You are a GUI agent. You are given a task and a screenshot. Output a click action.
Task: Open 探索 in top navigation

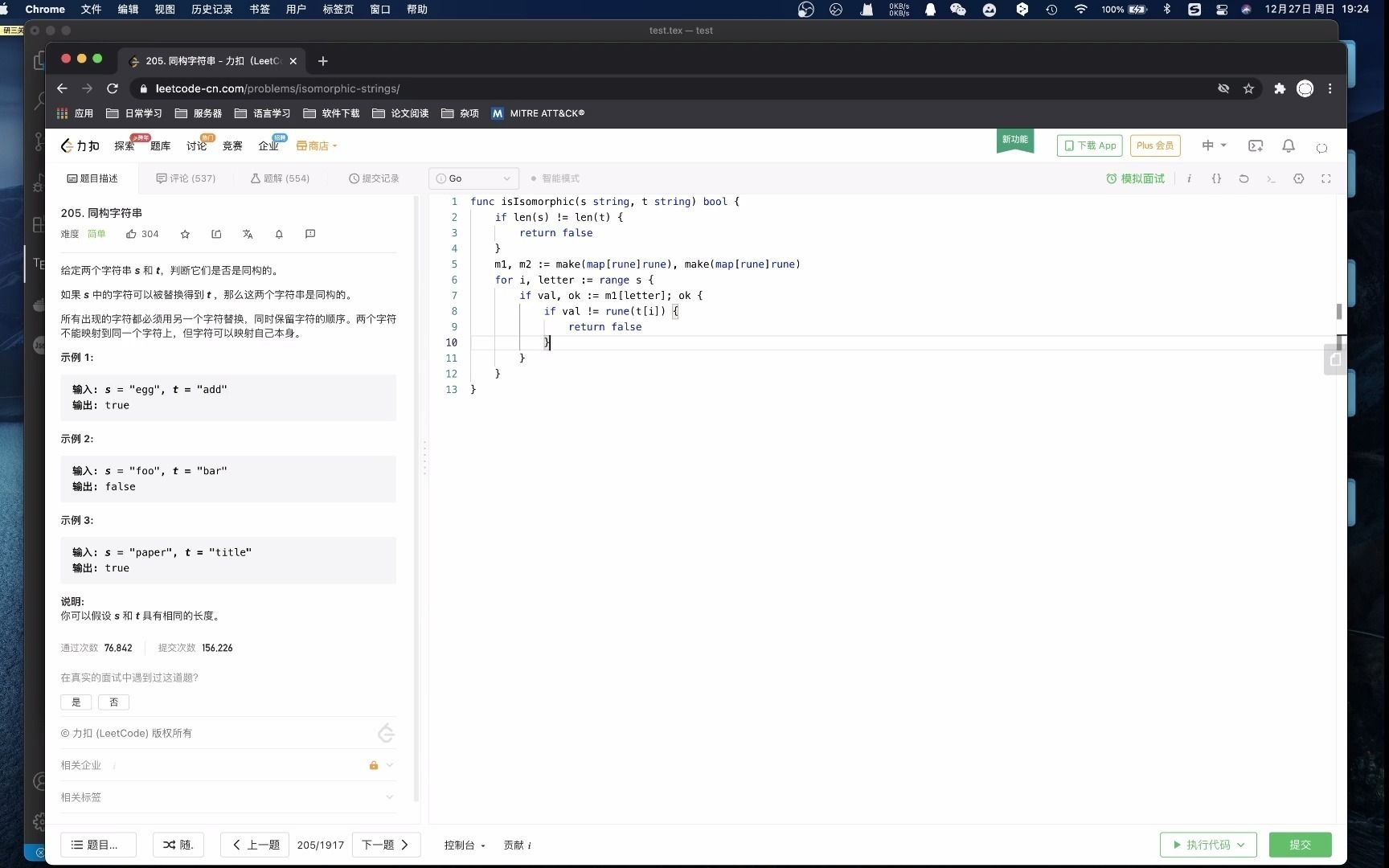click(x=124, y=145)
